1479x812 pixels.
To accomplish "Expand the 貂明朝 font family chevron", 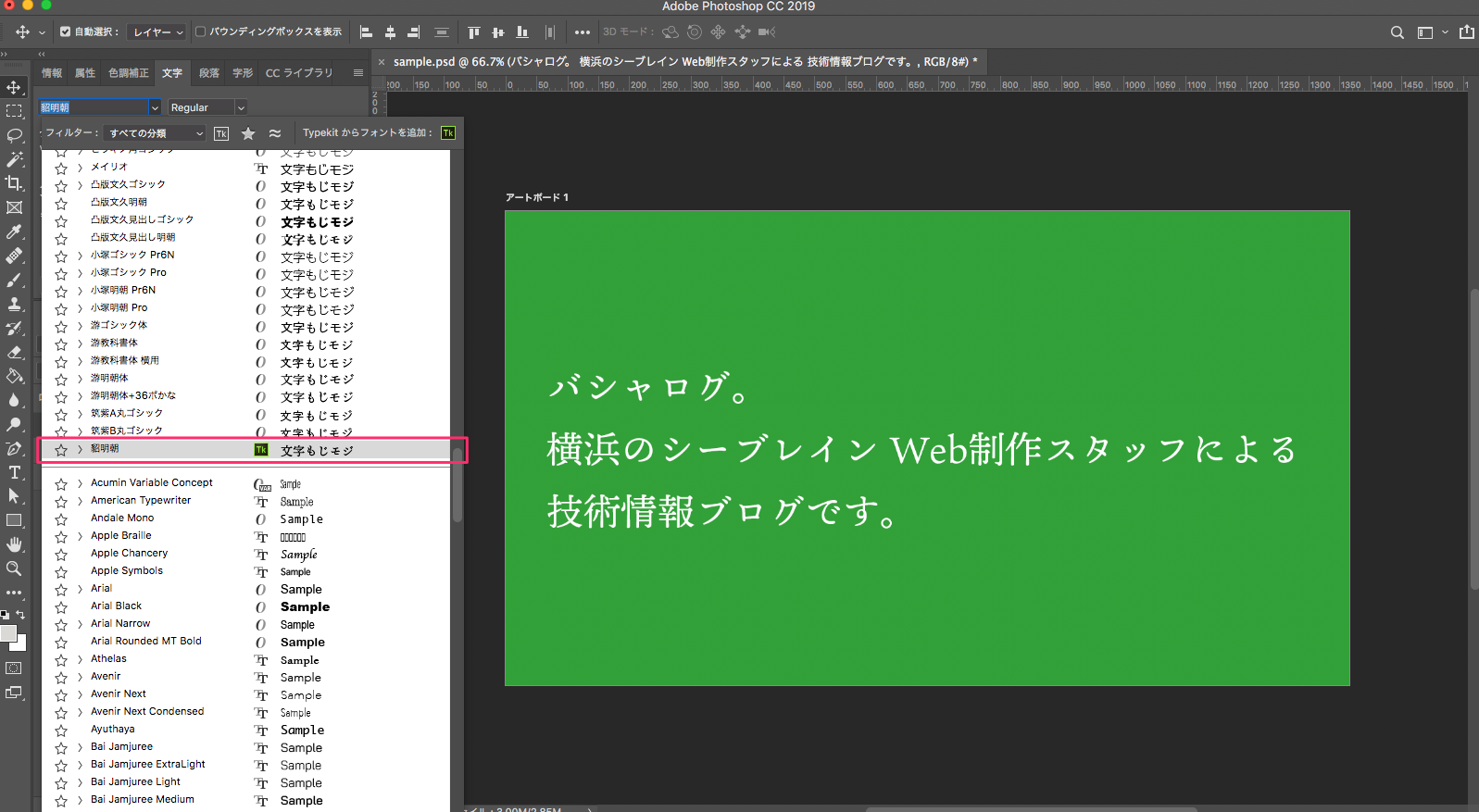I will coord(81,449).
